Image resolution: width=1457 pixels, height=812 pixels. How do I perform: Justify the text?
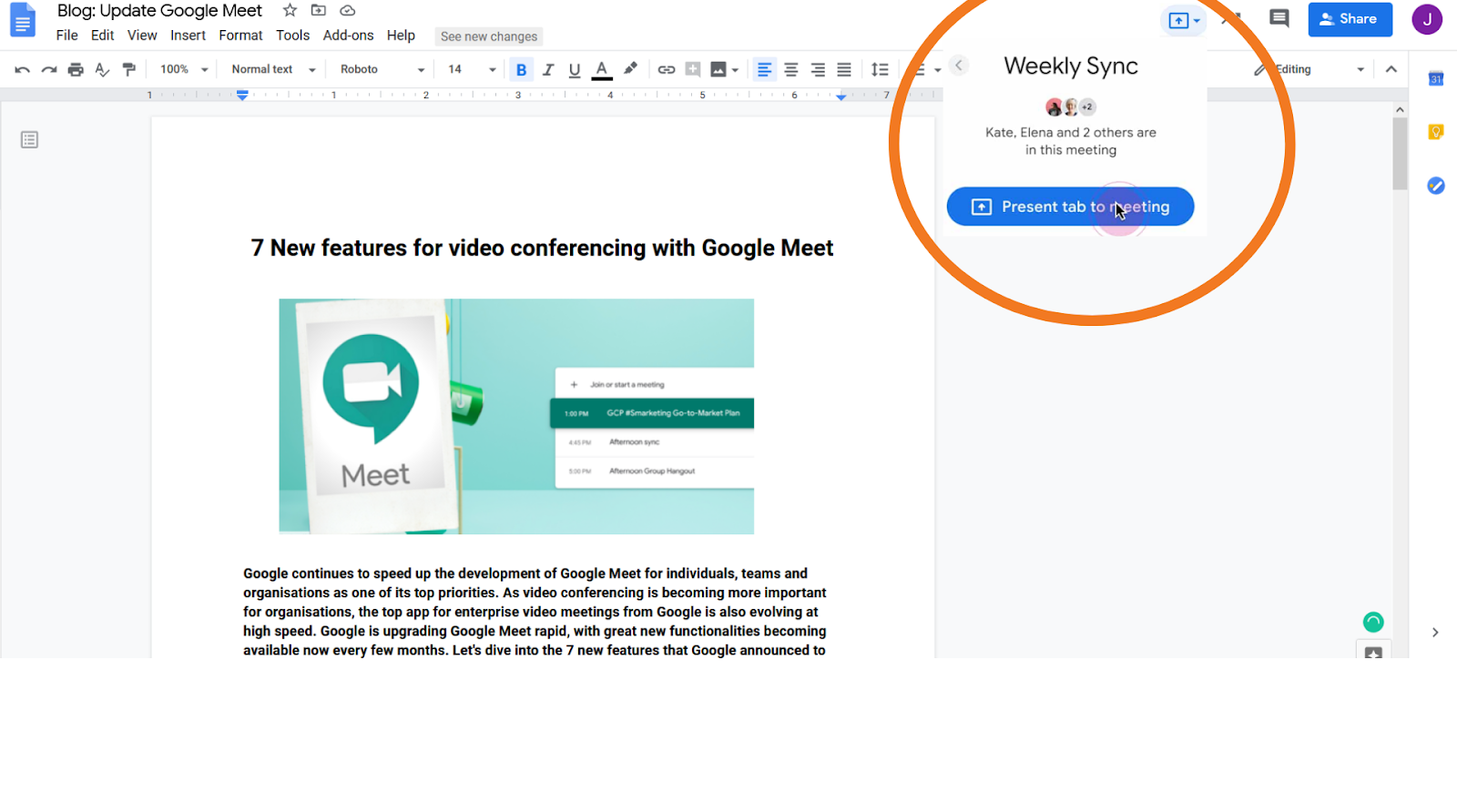point(844,69)
